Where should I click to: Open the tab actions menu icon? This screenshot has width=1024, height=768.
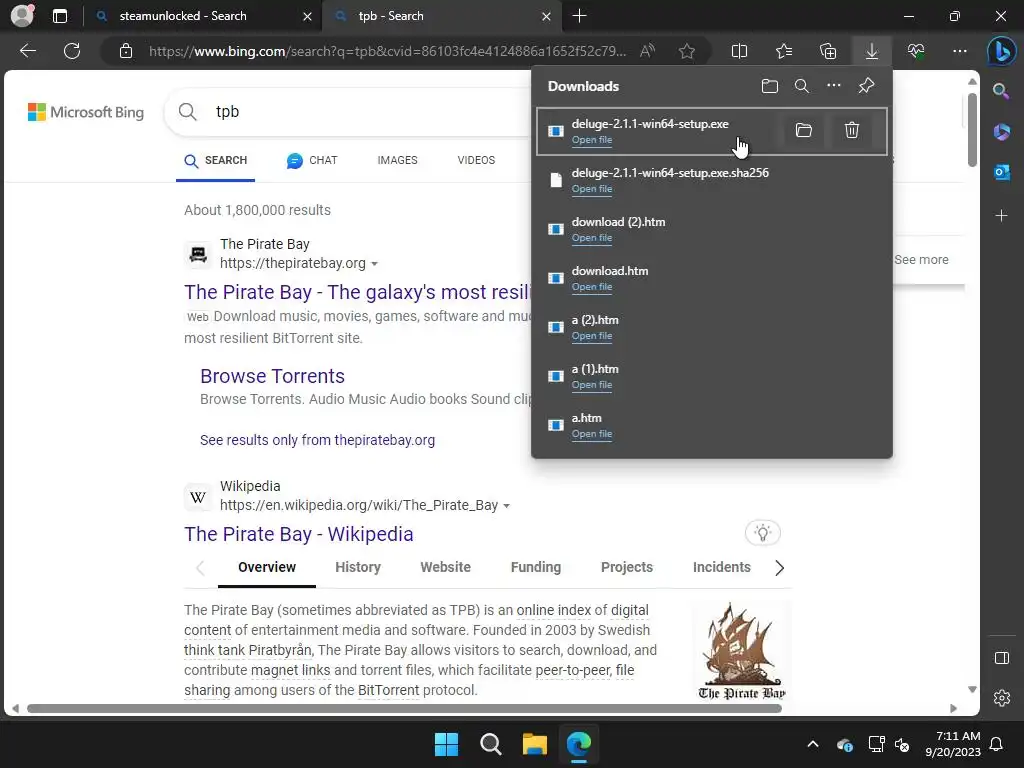pos(60,16)
